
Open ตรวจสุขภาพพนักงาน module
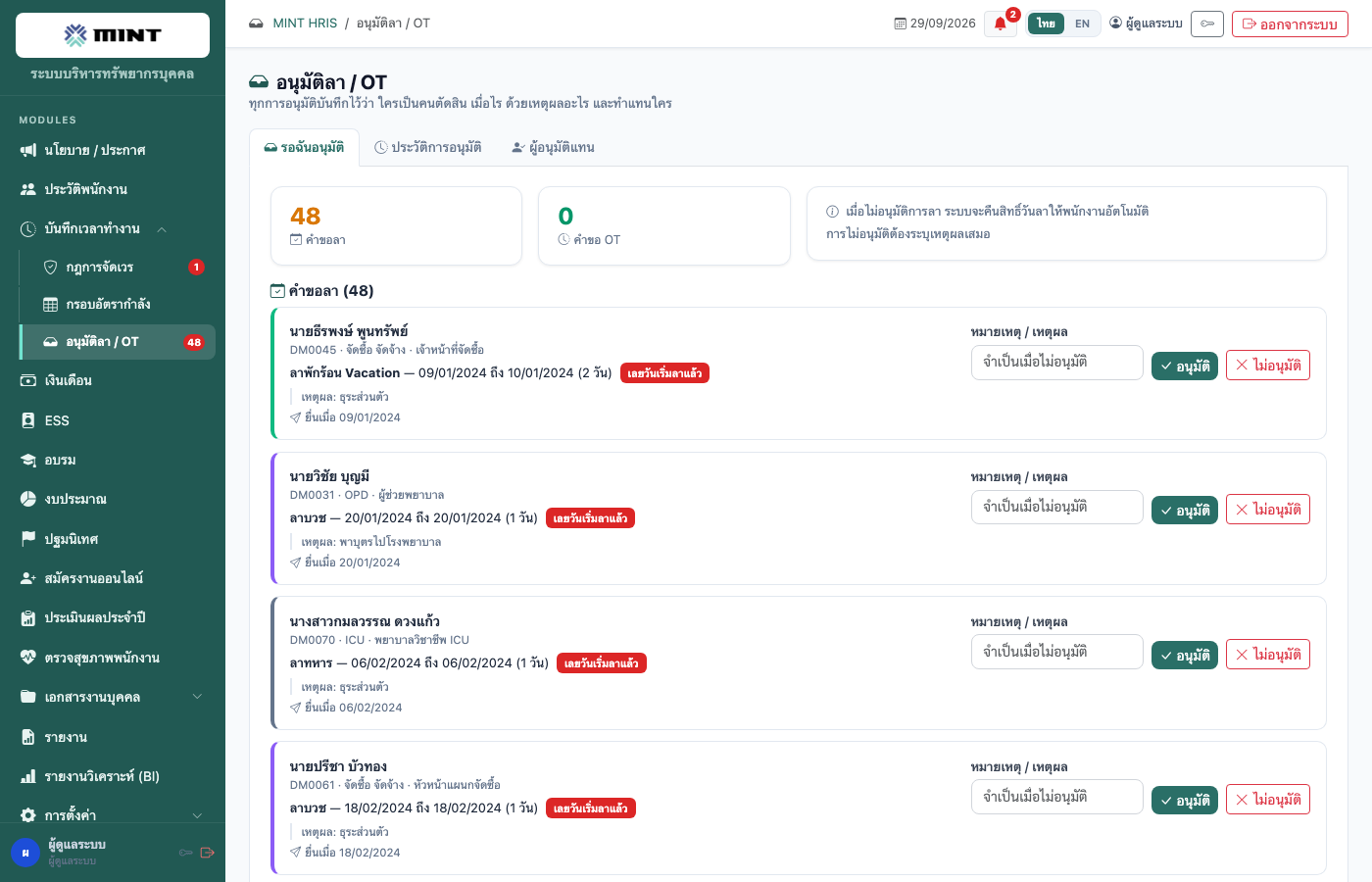pyautogui.click(x=113, y=658)
